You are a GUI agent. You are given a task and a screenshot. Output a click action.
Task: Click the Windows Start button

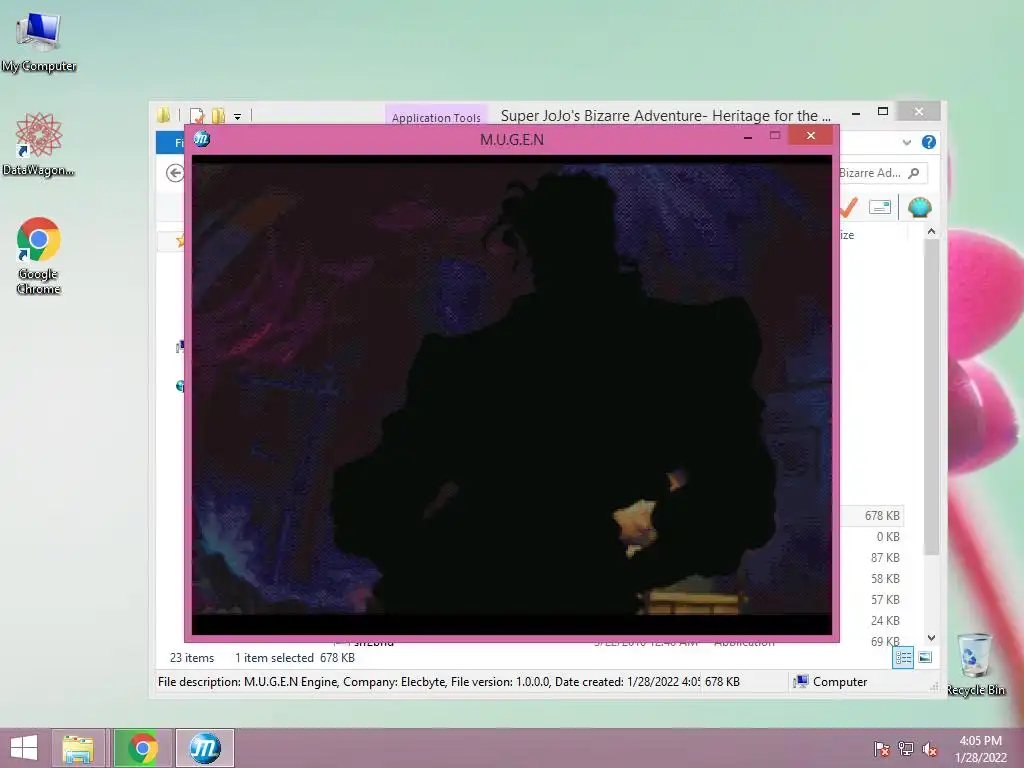pos(24,748)
